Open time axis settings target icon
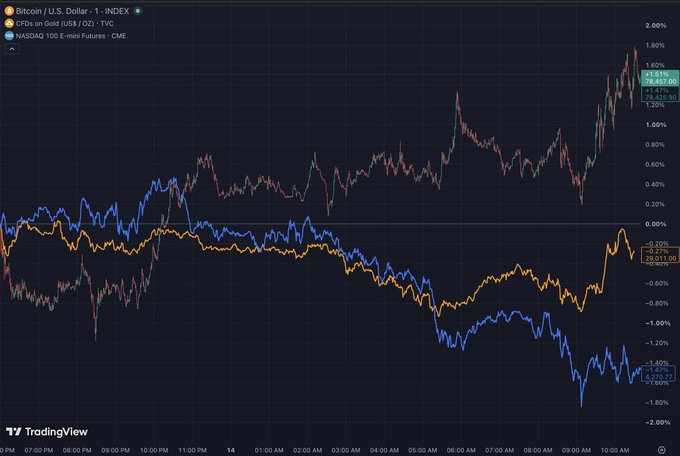680x456 pixels. [661, 450]
